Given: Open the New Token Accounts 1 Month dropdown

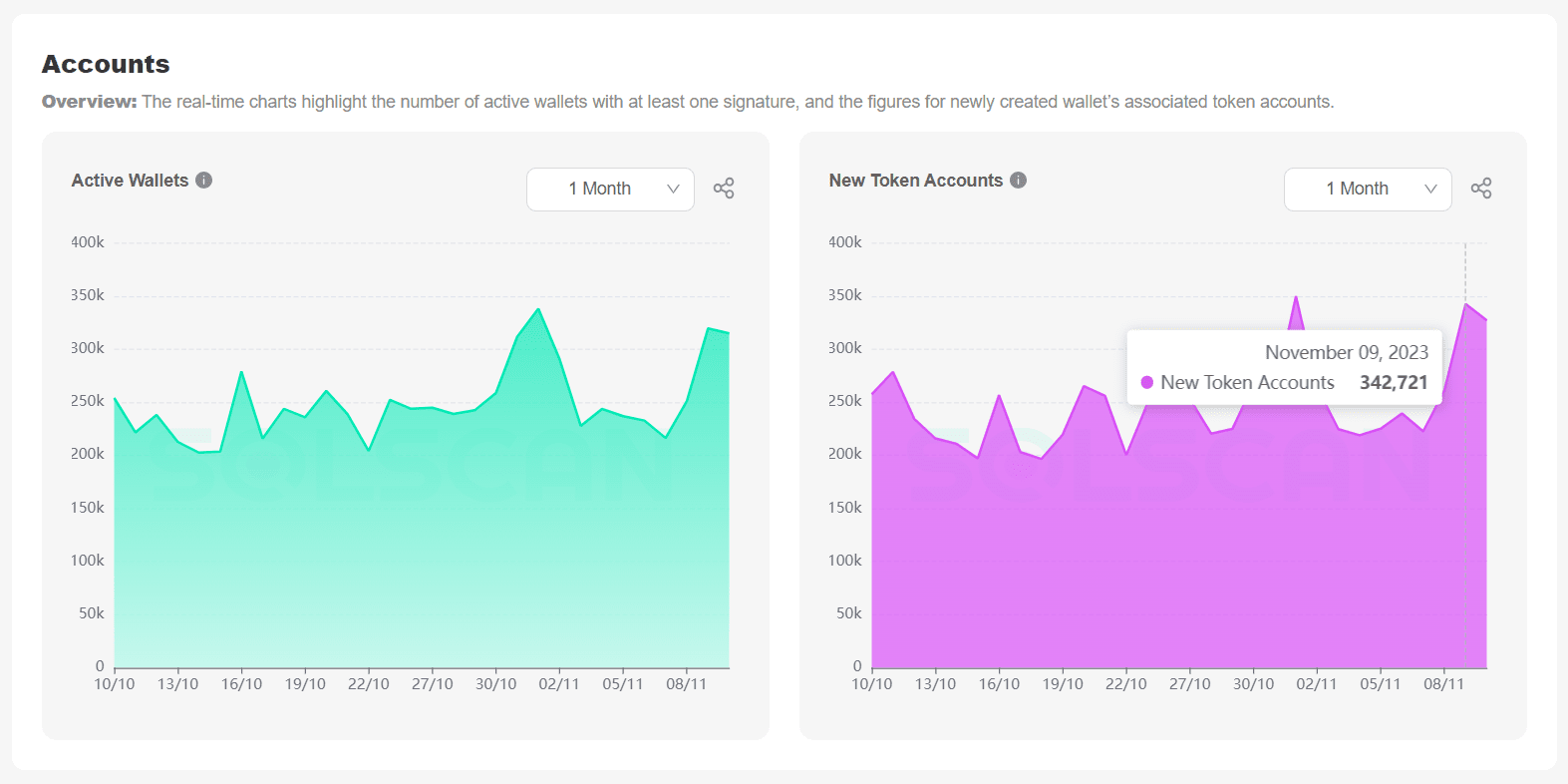Looking at the screenshot, I should (1368, 190).
